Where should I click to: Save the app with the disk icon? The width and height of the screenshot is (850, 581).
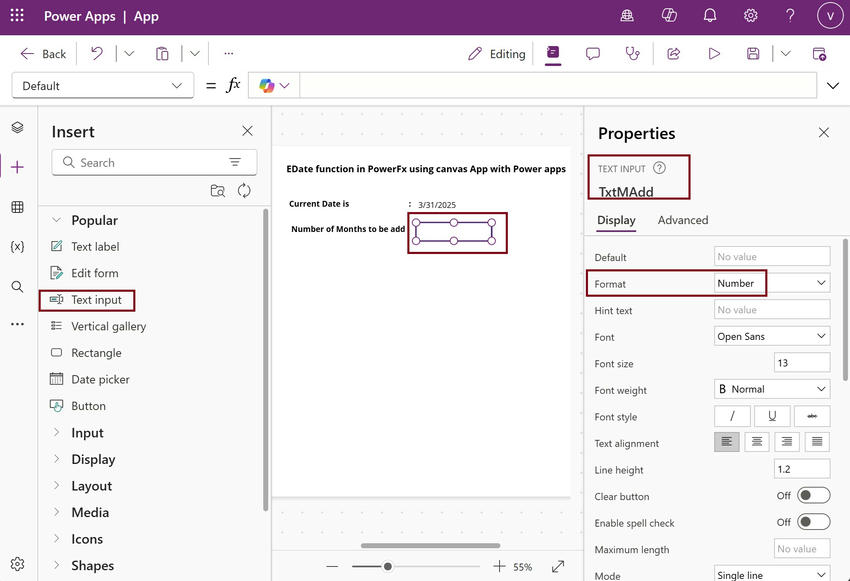(x=753, y=53)
